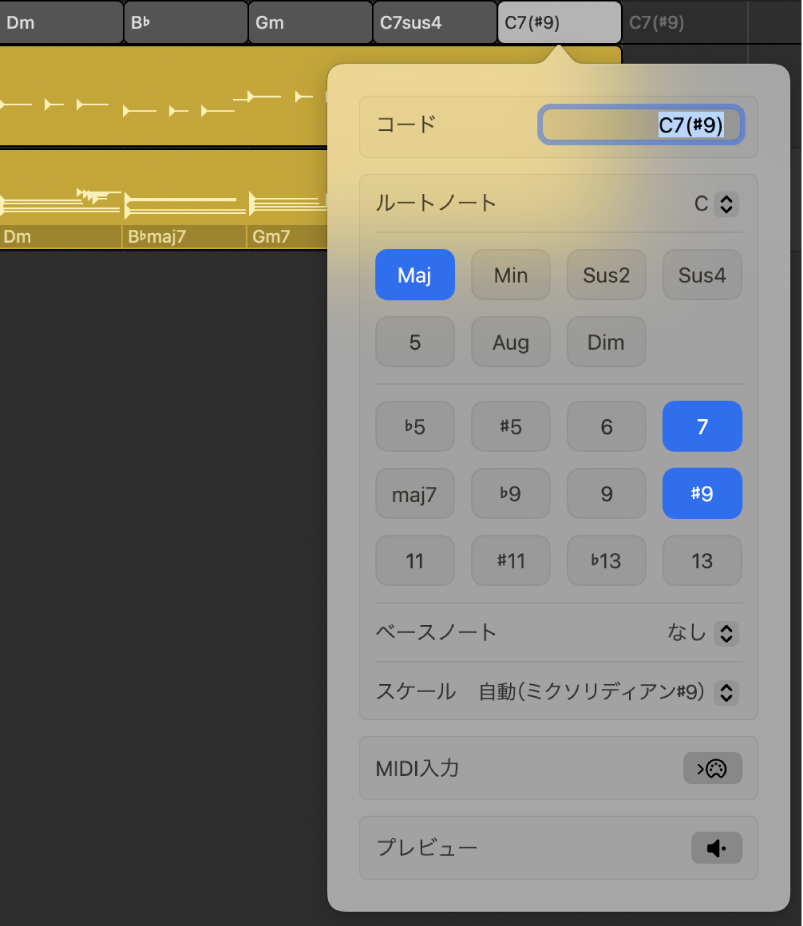Viewport: 803px width, 926px height.
Task: Select the Dim chord quality
Action: (606, 341)
